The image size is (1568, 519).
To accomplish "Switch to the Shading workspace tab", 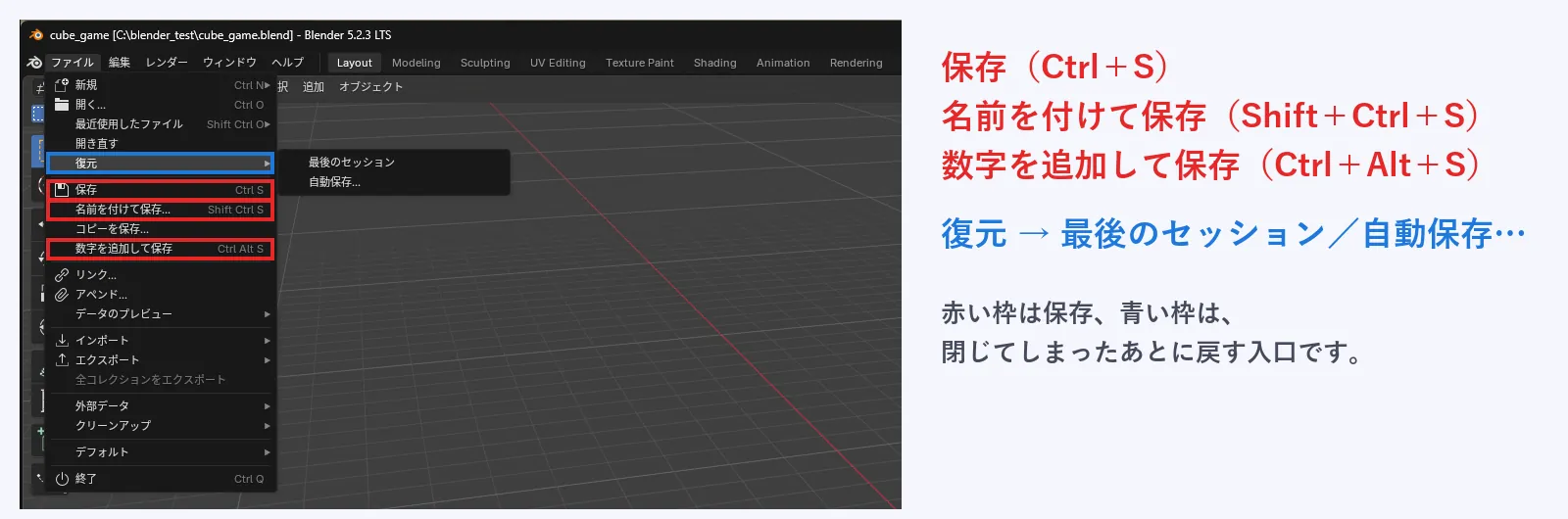I will coord(715,63).
